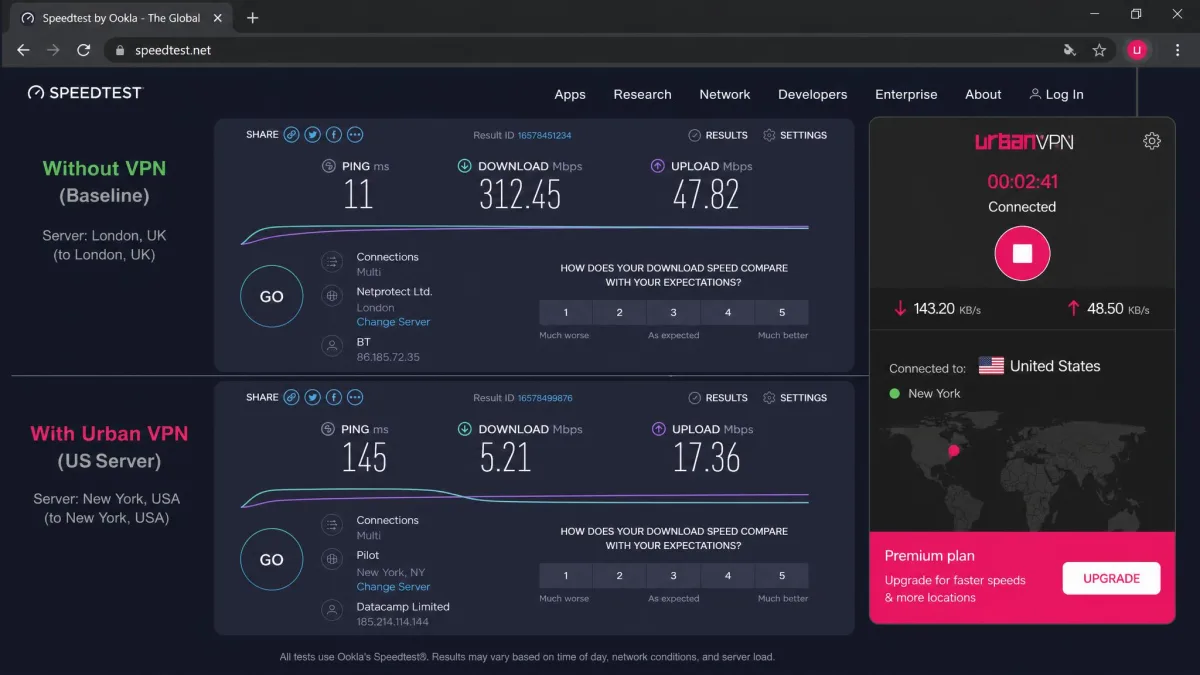The height and width of the screenshot is (675, 1200).
Task: Click the GO button in baseline panel
Action: (x=272, y=297)
